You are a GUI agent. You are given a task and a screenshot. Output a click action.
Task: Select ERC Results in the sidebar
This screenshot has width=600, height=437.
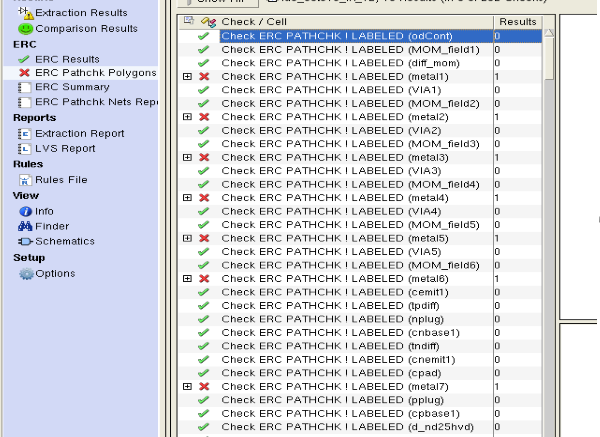[67, 59]
